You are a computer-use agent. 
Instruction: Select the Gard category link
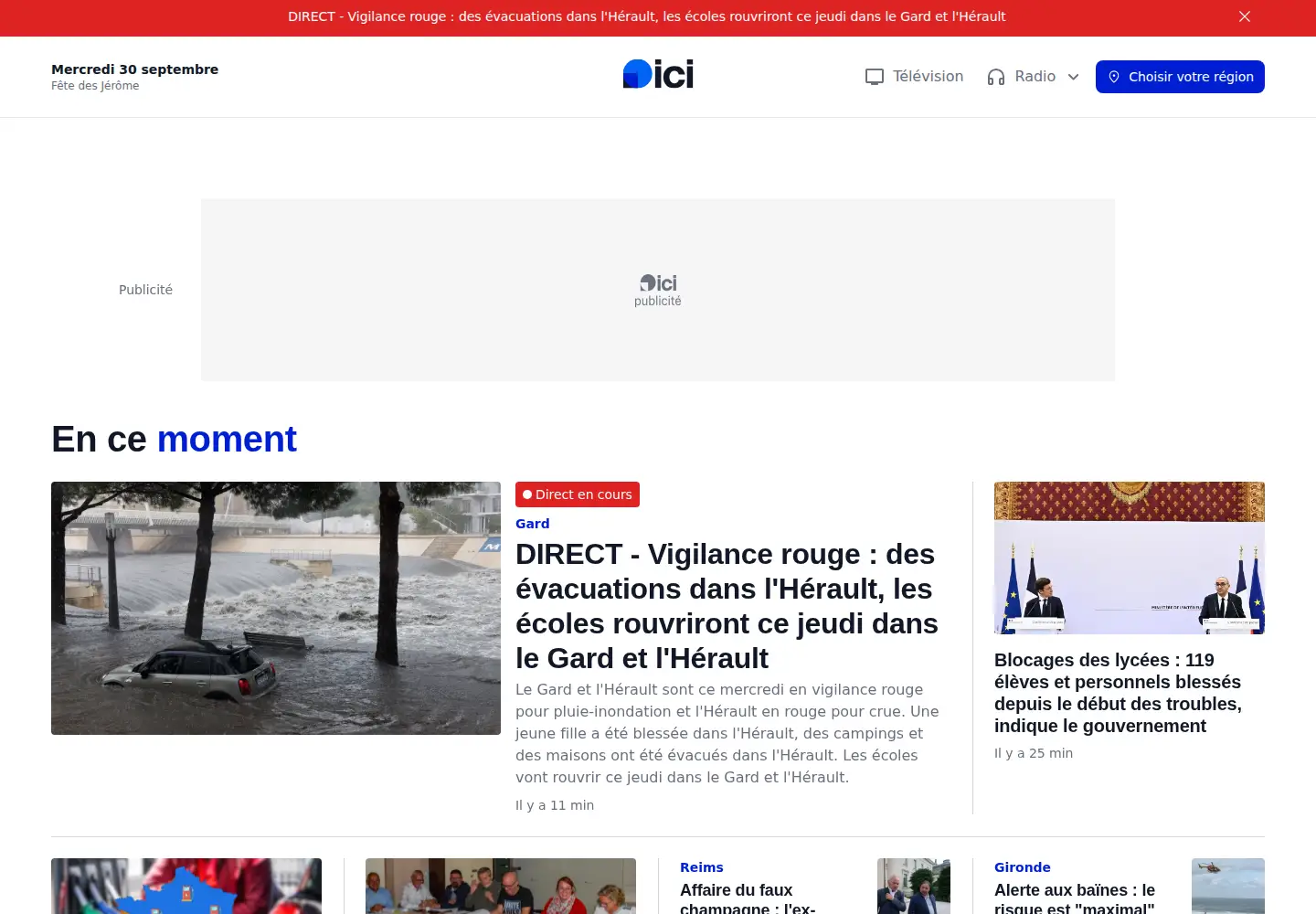(532, 524)
